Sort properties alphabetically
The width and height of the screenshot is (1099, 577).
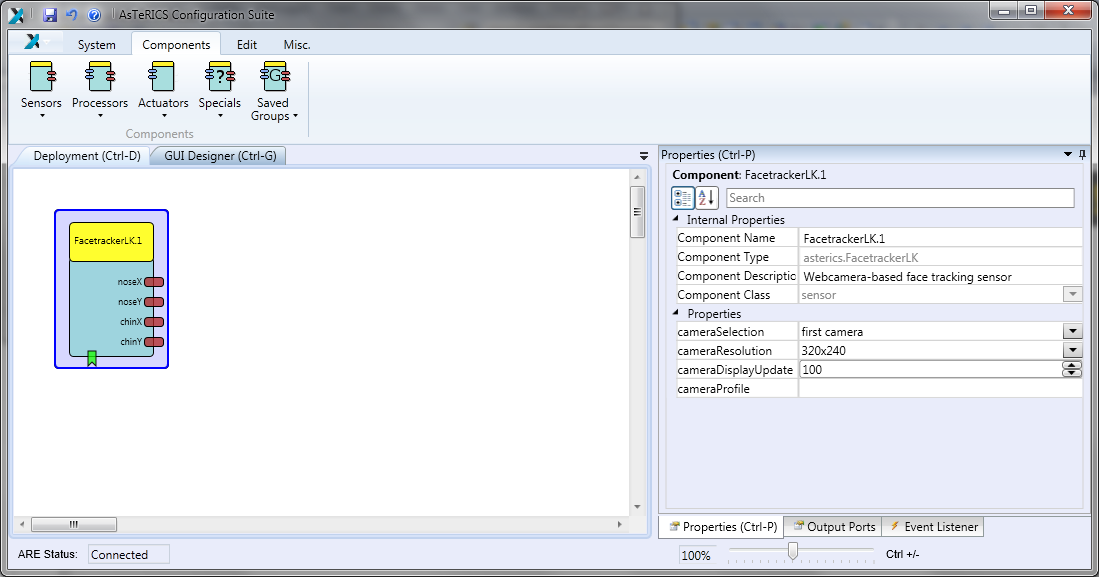click(706, 198)
